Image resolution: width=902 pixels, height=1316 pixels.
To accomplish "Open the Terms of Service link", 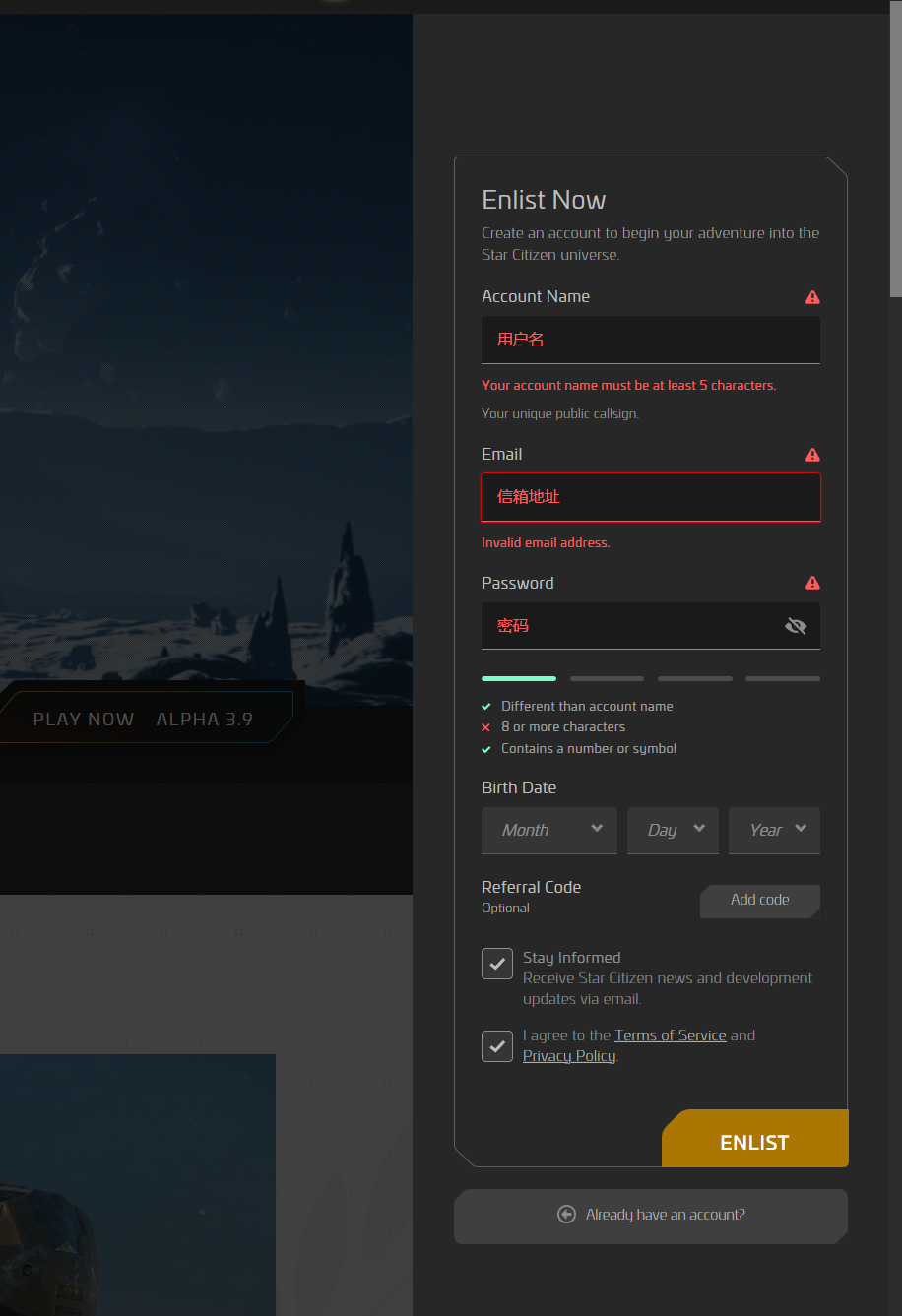I will (671, 1035).
